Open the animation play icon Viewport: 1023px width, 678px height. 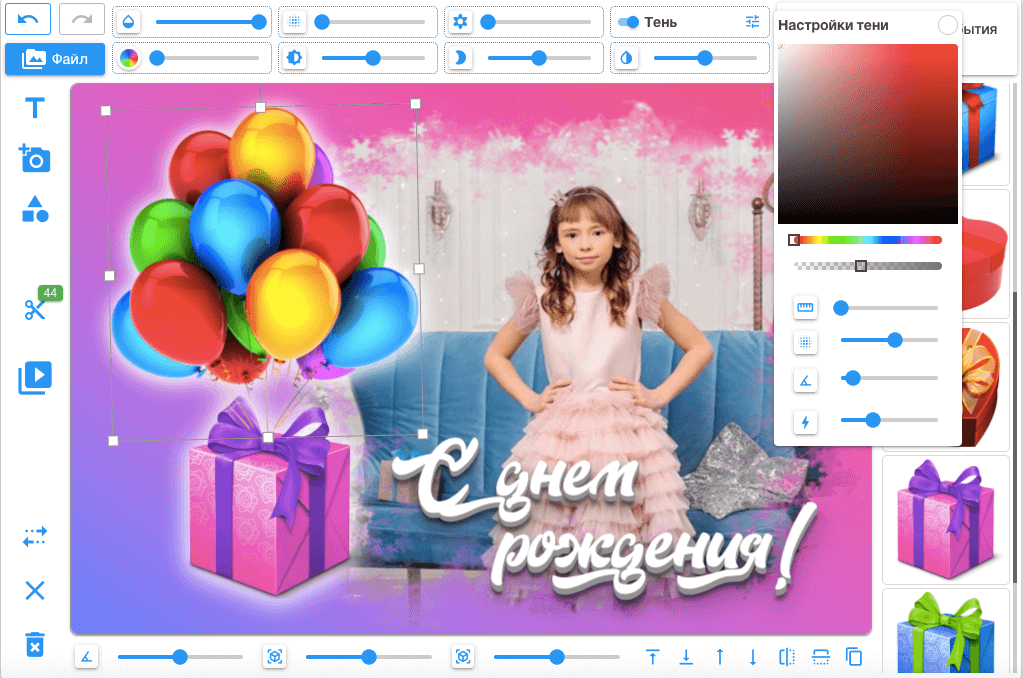coord(35,377)
